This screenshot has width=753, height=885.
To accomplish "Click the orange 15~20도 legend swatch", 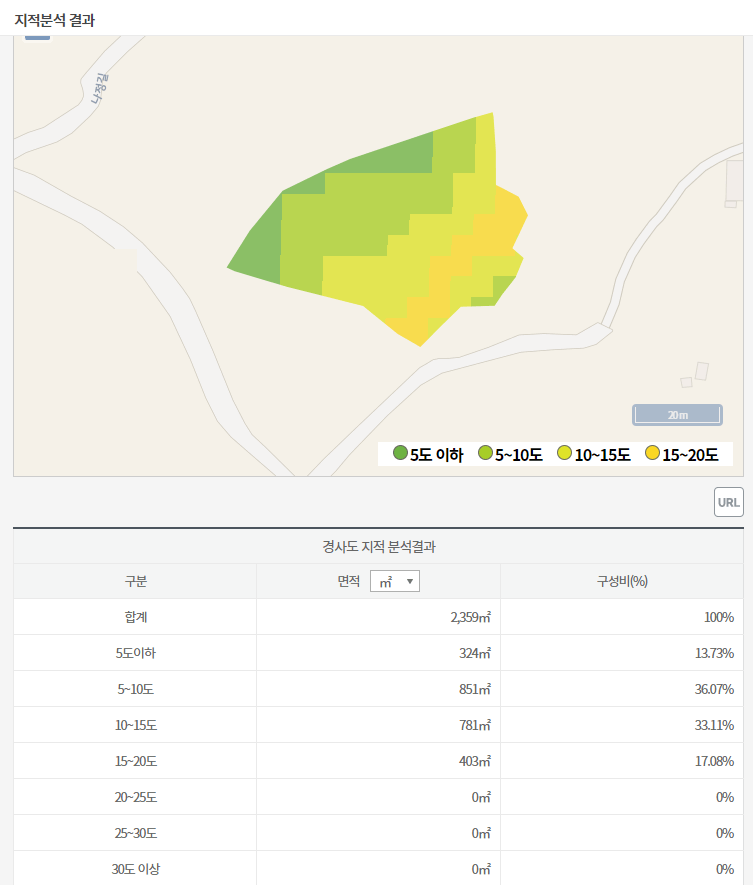I will [653, 453].
